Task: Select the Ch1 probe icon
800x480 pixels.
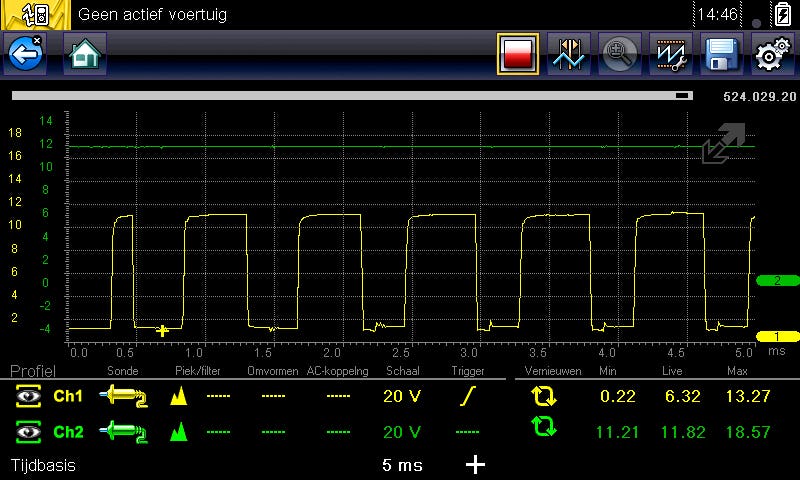Action: (123, 397)
